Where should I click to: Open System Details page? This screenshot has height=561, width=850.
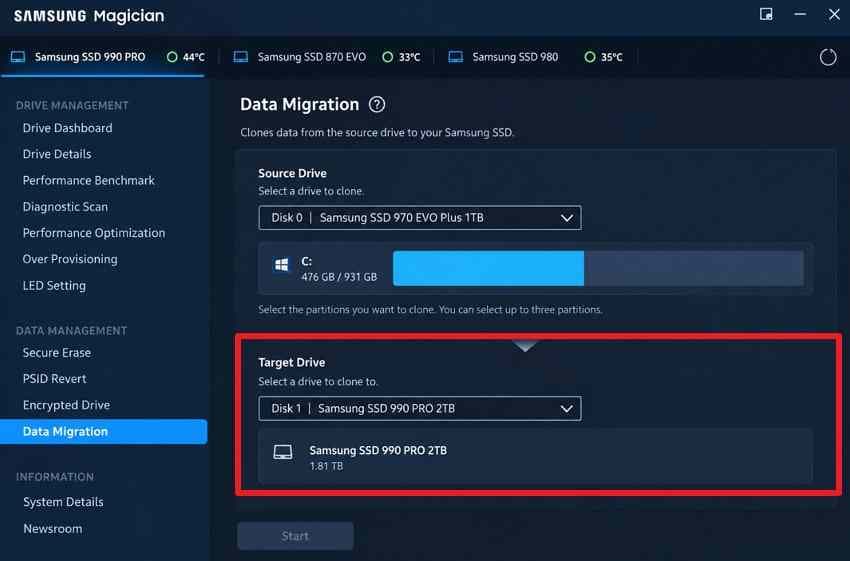tap(63, 502)
